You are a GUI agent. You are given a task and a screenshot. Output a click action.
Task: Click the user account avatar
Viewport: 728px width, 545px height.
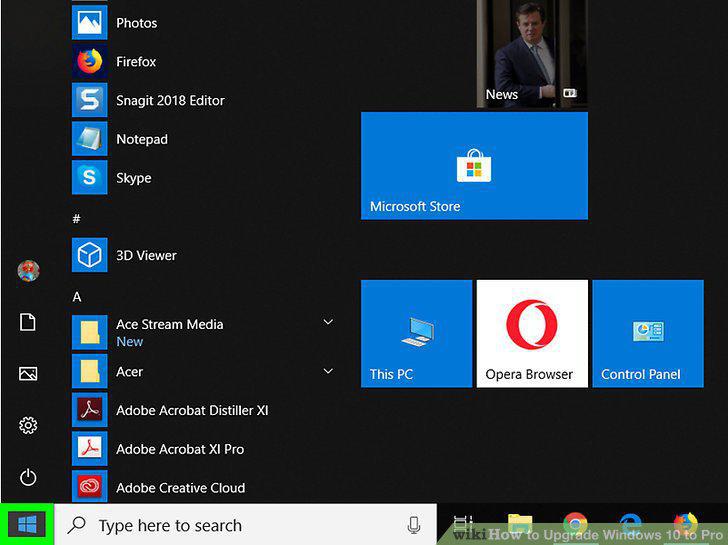click(28, 270)
